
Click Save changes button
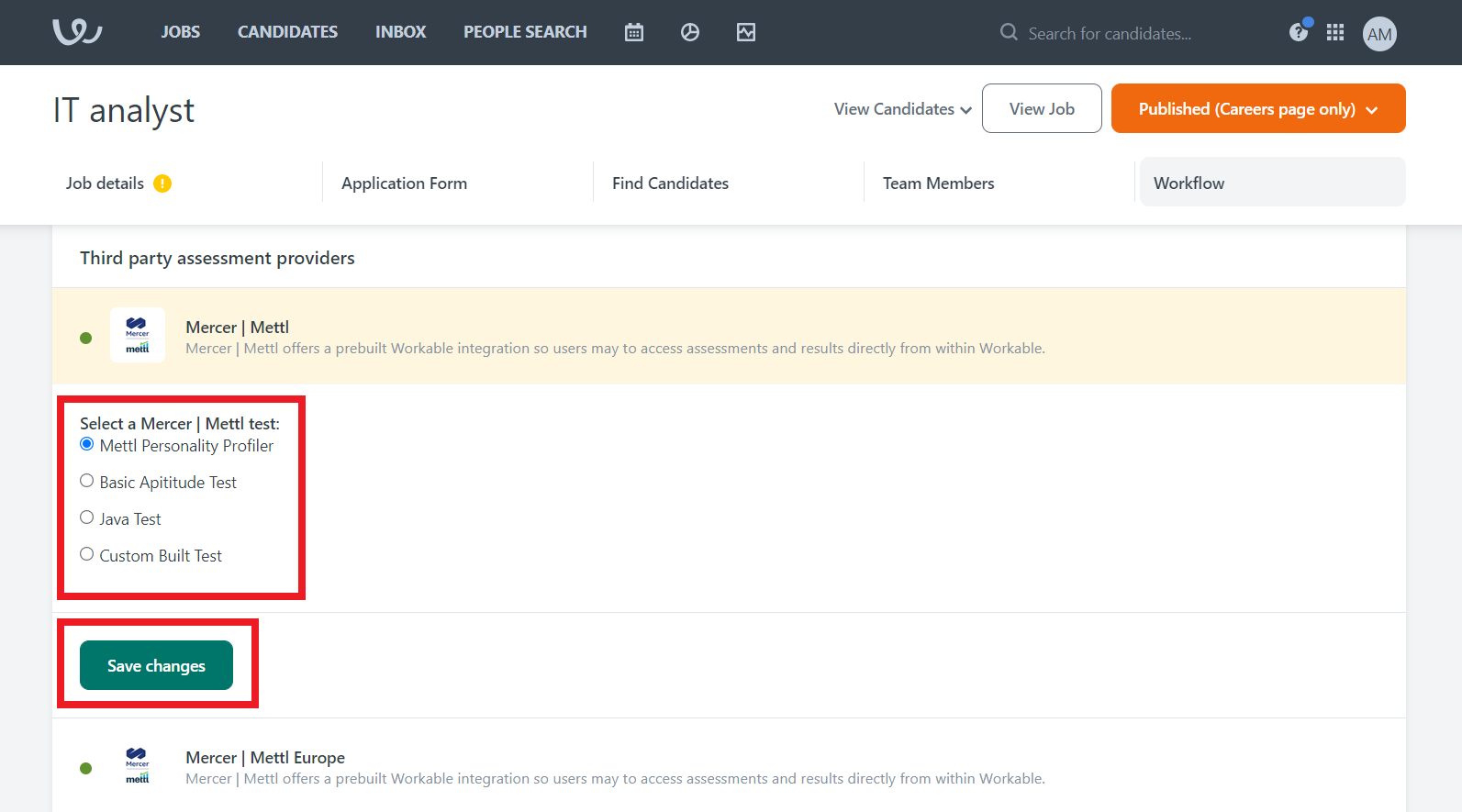coord(156,665)
